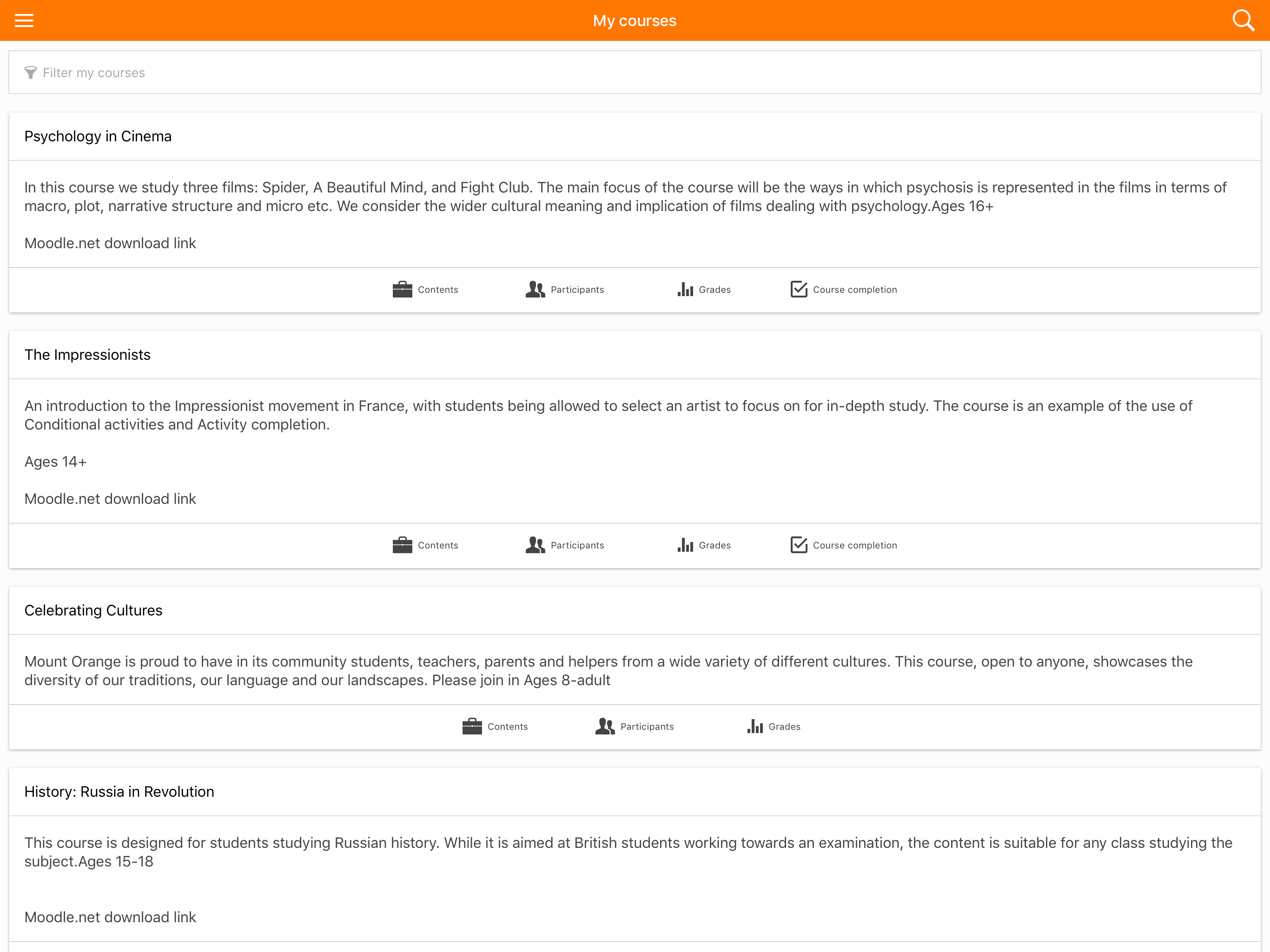Open Contents label for Psychology in Cinema
Screen dimensions: 1270x952
pyautogui.click(x=437, y=290)
